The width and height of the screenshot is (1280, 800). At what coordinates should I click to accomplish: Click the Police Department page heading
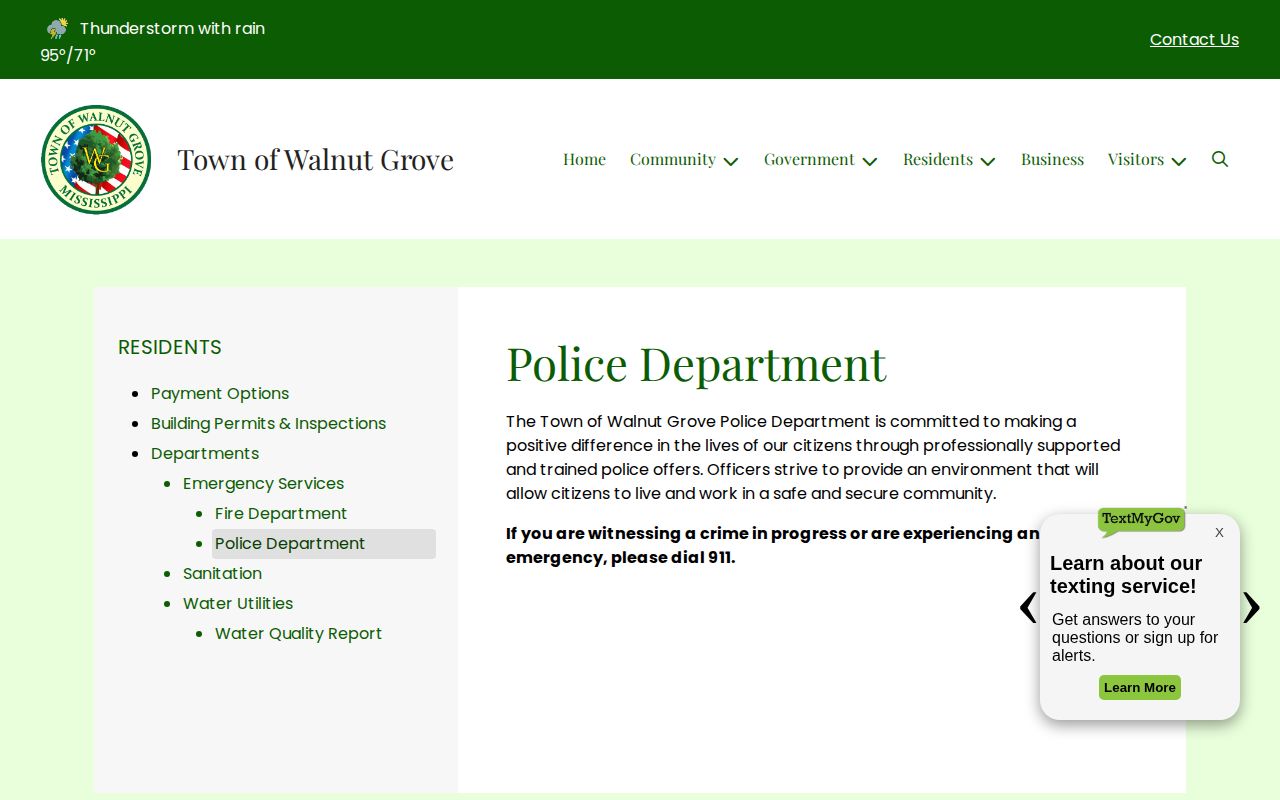point(696,363)
